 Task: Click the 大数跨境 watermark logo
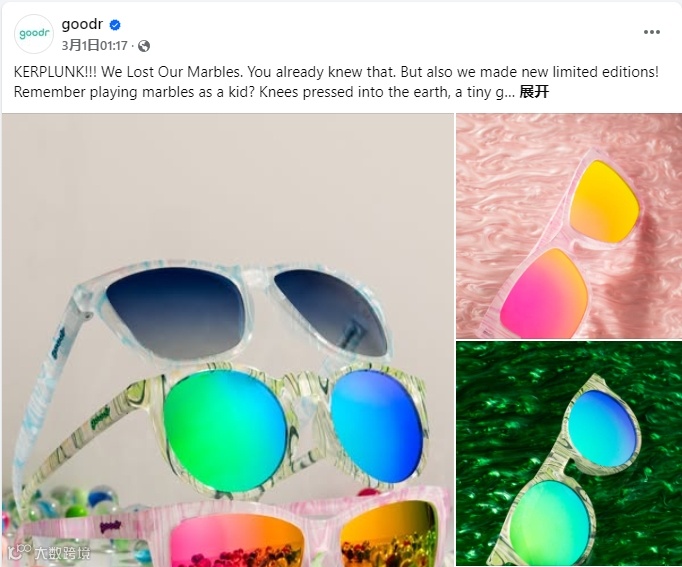(x=49, y=553)
